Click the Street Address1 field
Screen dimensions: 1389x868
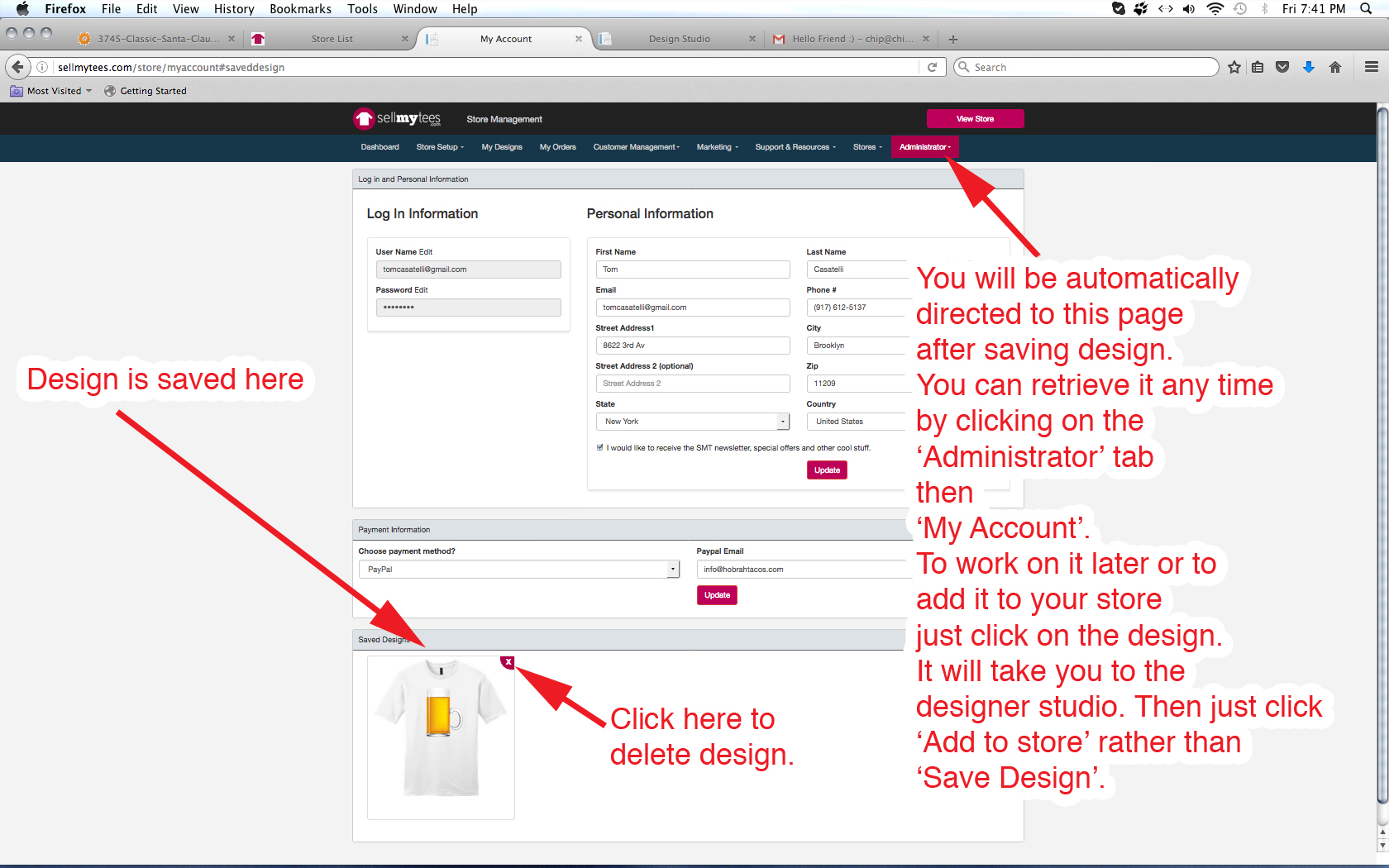(693, 346)
